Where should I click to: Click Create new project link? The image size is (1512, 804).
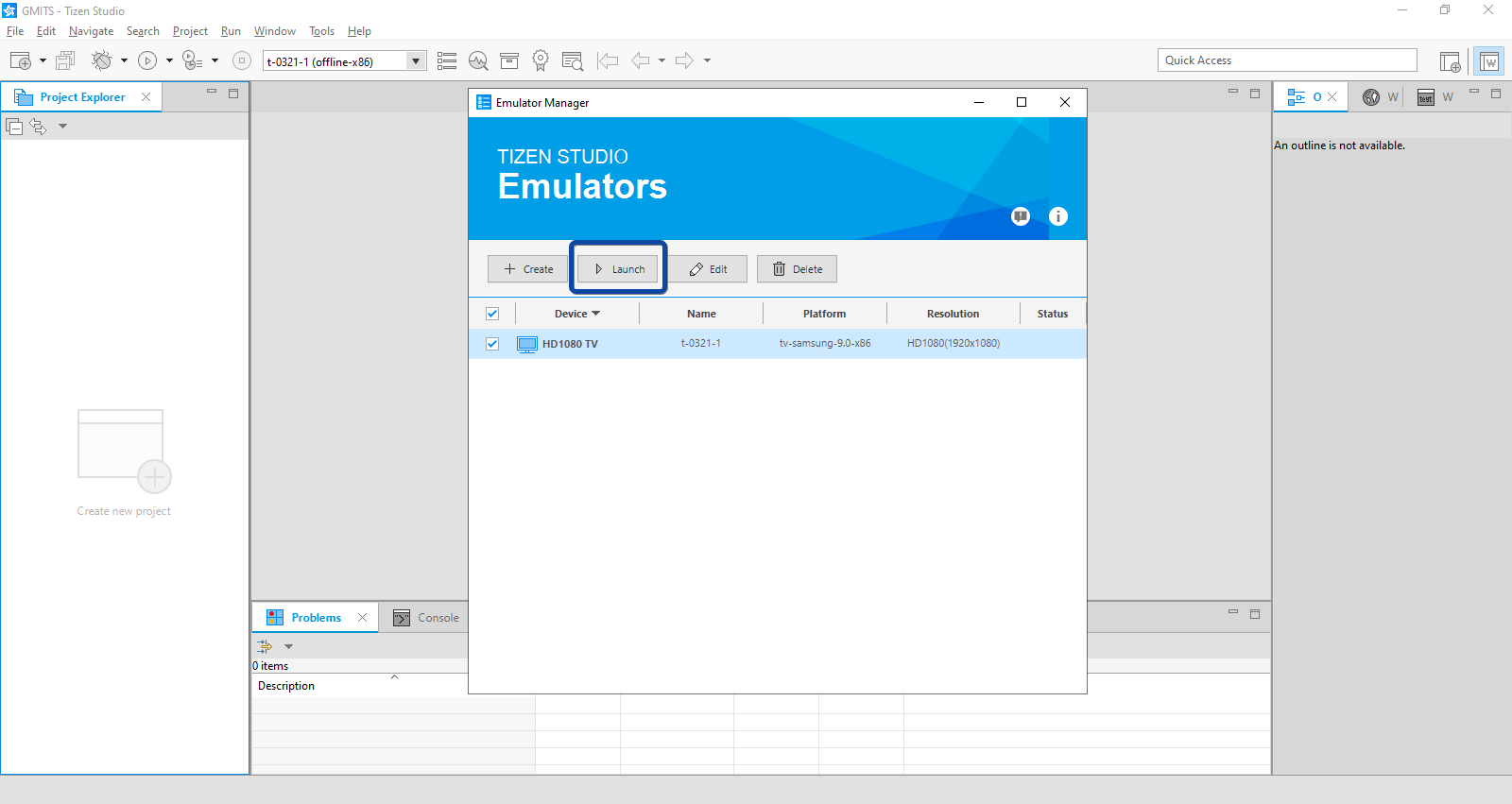click(124, 511)
